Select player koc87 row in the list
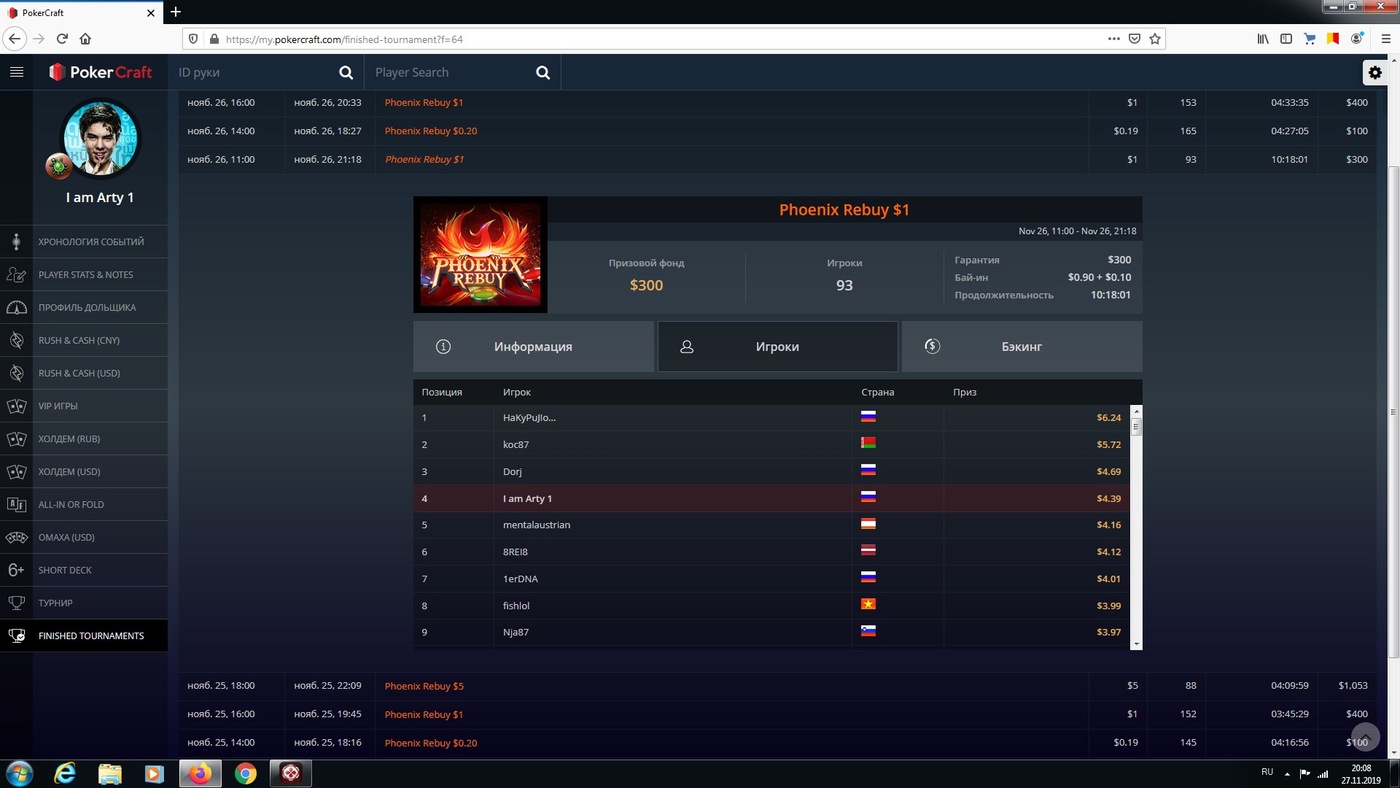The image size is (1400, 788). (517, 444)
